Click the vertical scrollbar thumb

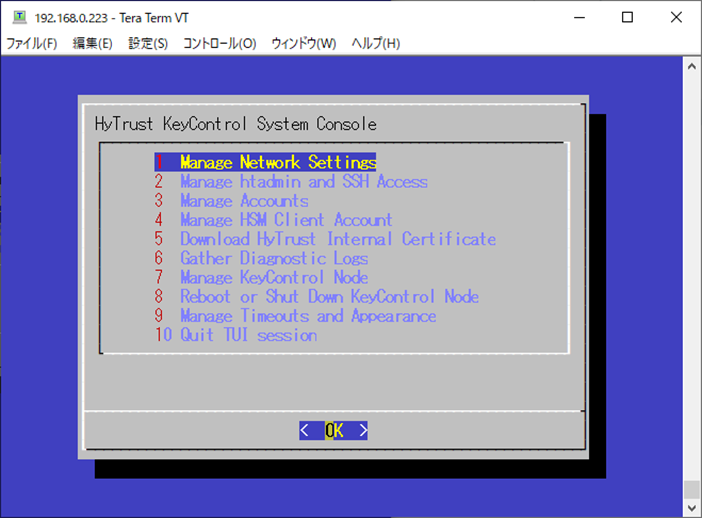[692, 489]
